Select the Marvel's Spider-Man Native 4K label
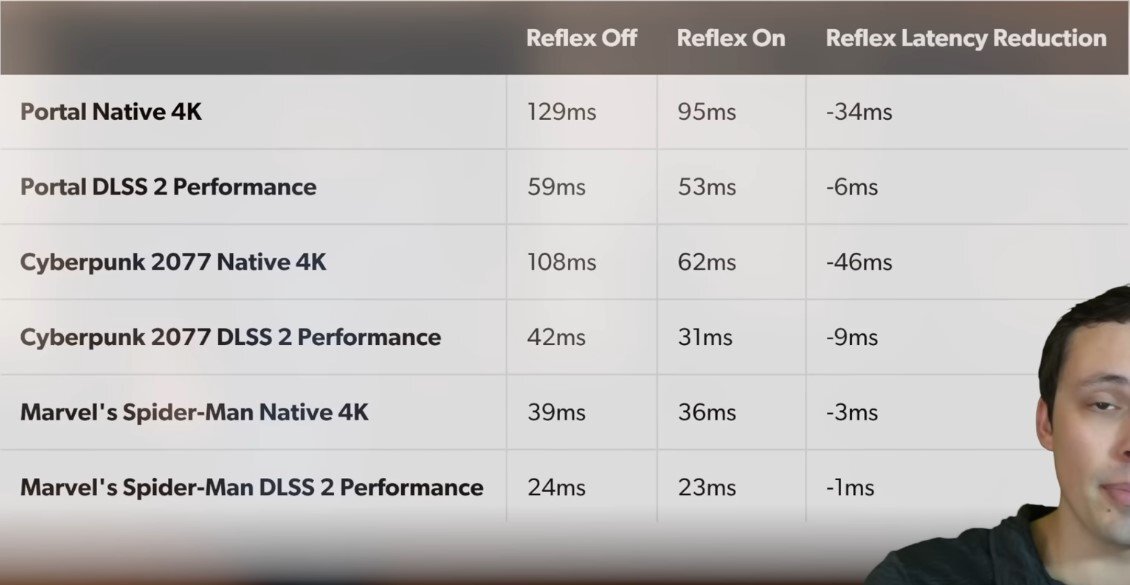1130x585 pixels. tap(195, 411)
